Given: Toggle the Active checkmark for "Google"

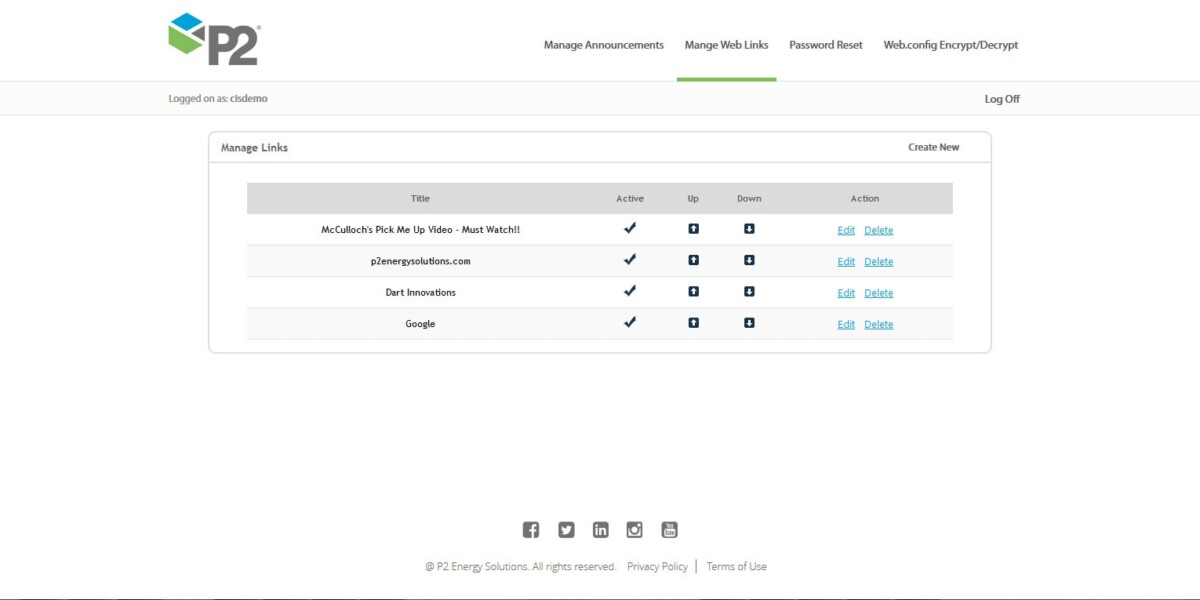Looking at the screenshot, I should (630, 323).
